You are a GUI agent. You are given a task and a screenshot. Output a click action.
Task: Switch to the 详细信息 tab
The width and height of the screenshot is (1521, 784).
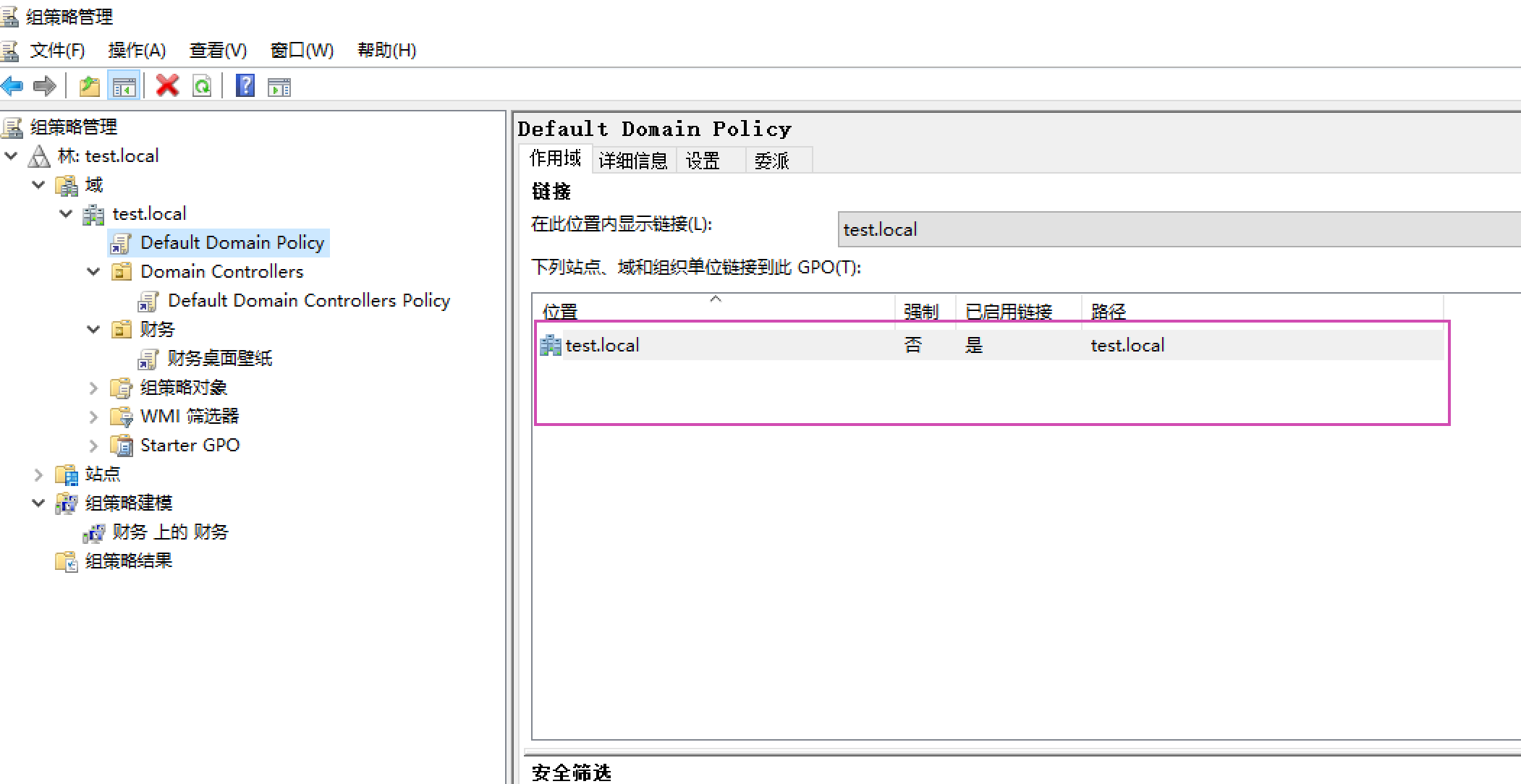click(x=633, y=160)
